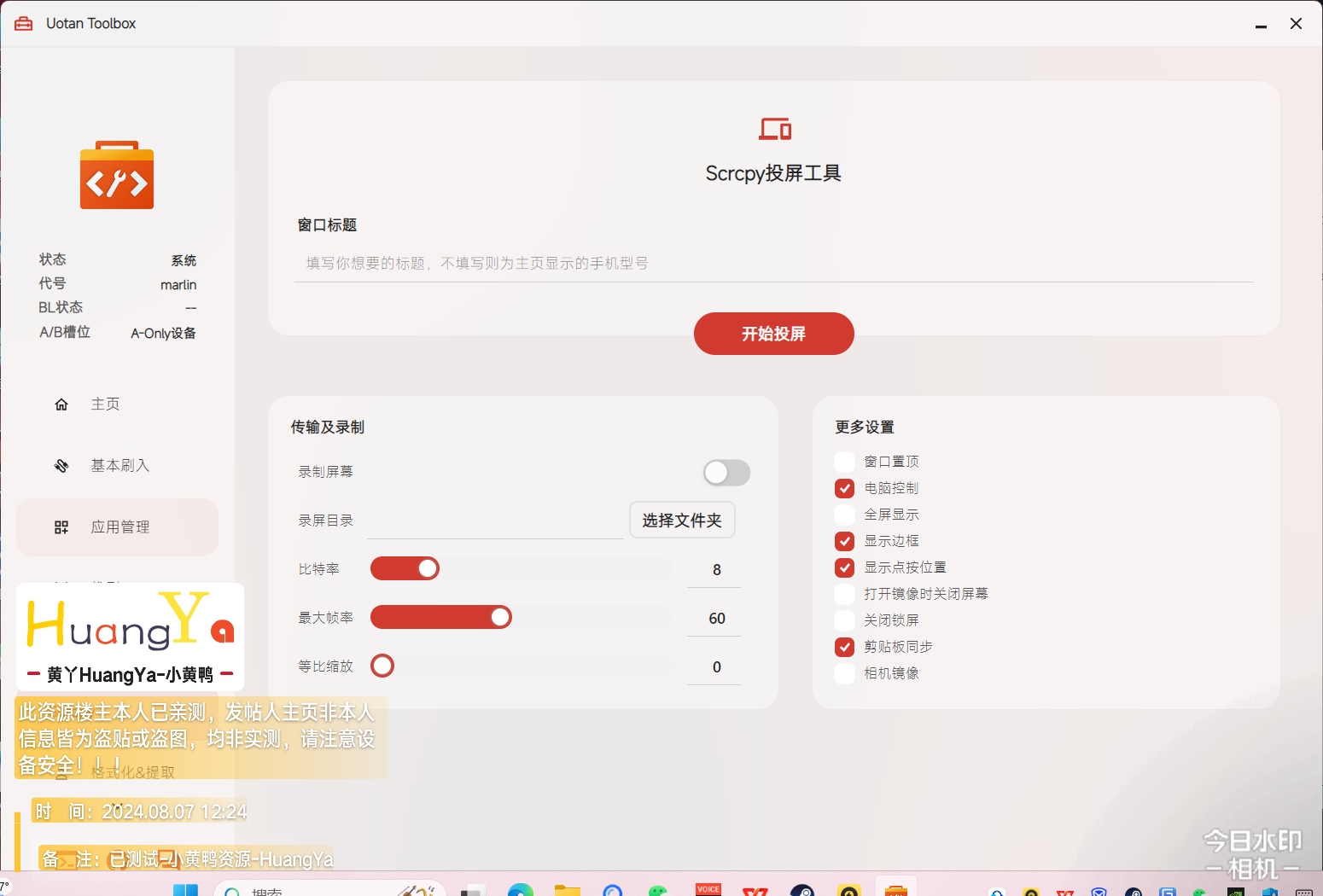Screen dimensions: 1323x896
Task: Uncheck the 电脑控制 option
Action: 844,488
